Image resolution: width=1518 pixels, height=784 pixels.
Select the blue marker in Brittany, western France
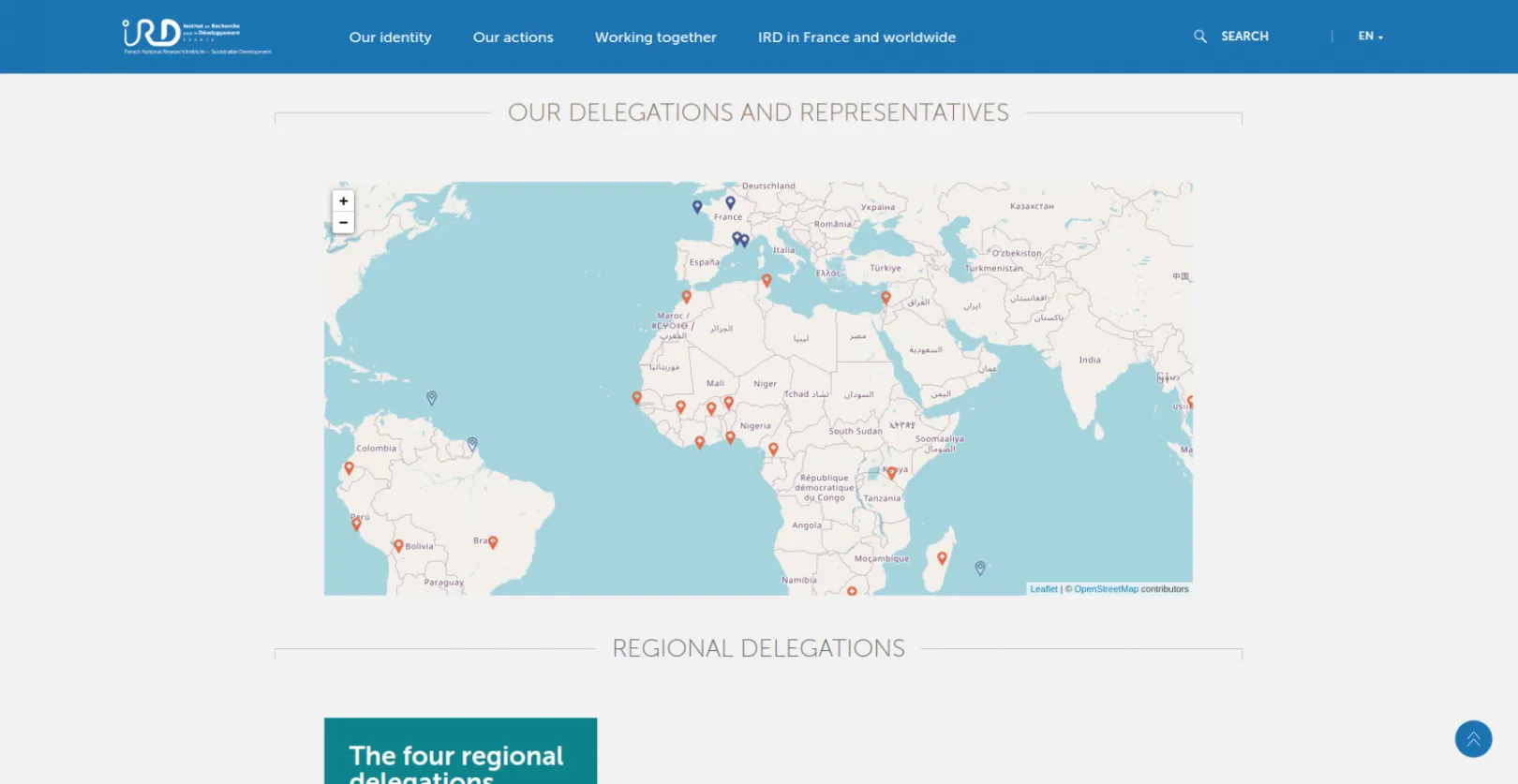(x=697, y=207)
